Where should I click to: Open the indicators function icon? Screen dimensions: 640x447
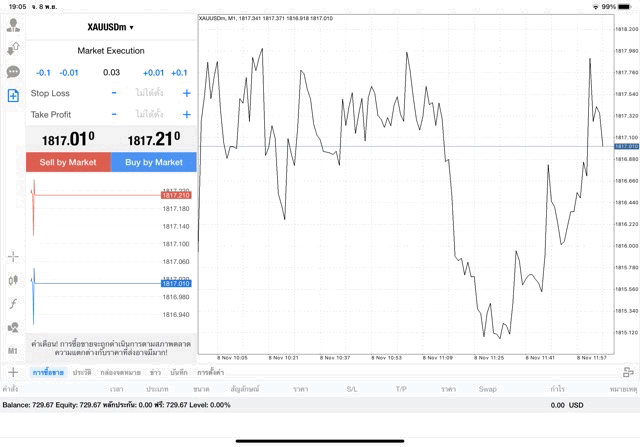click(14, 303)
